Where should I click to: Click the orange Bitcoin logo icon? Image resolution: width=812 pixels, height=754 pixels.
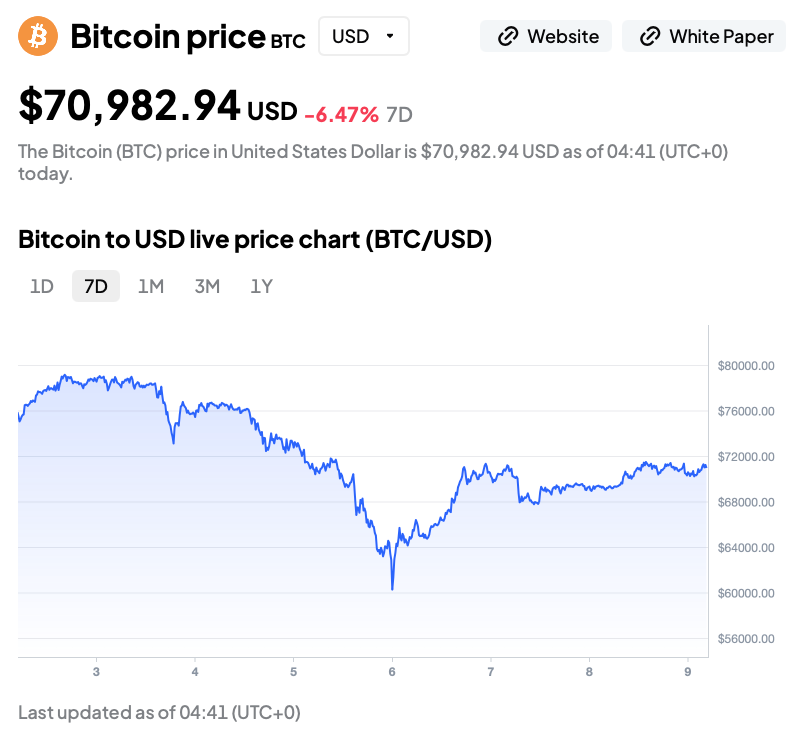38,37
